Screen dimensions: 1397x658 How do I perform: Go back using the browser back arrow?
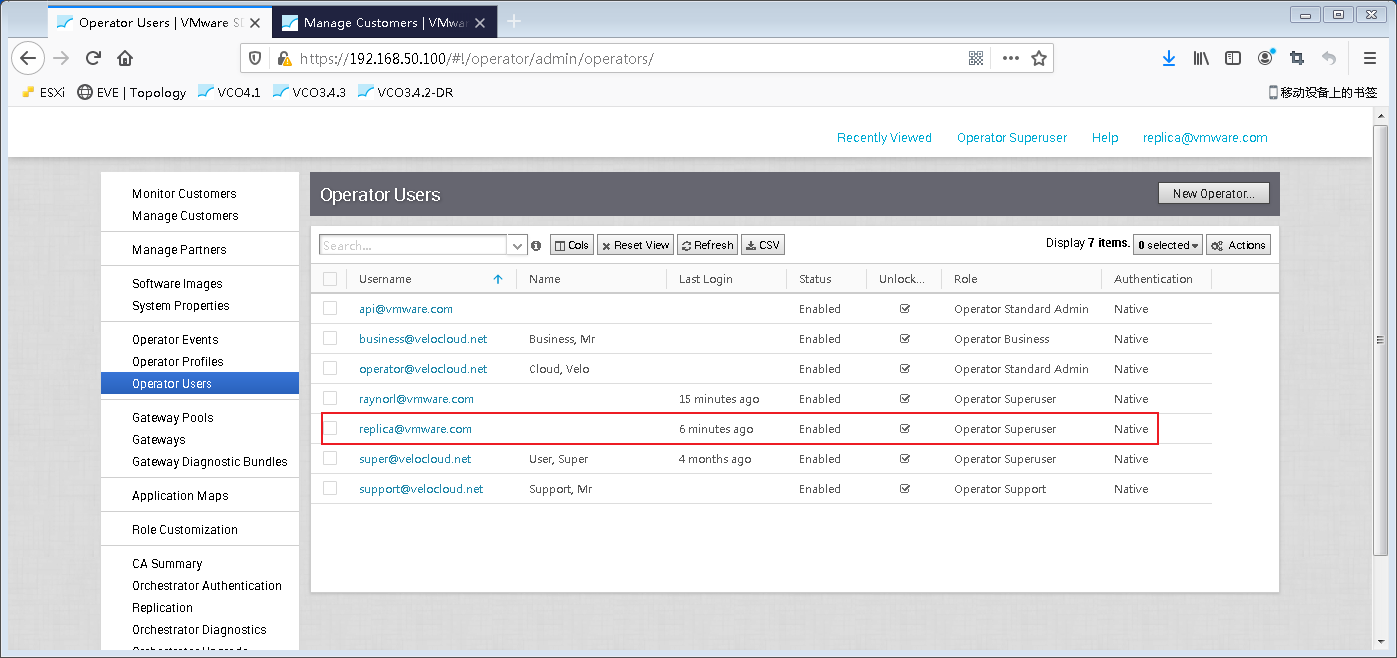click(x=28, y=58)
